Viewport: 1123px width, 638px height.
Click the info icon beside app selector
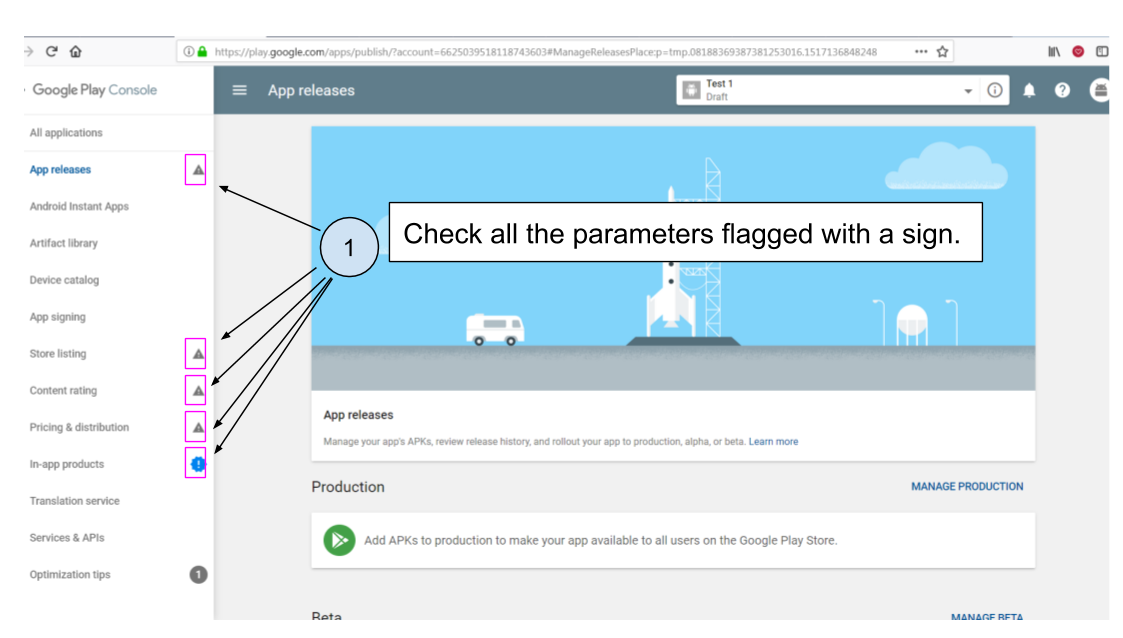coord(995,90)
